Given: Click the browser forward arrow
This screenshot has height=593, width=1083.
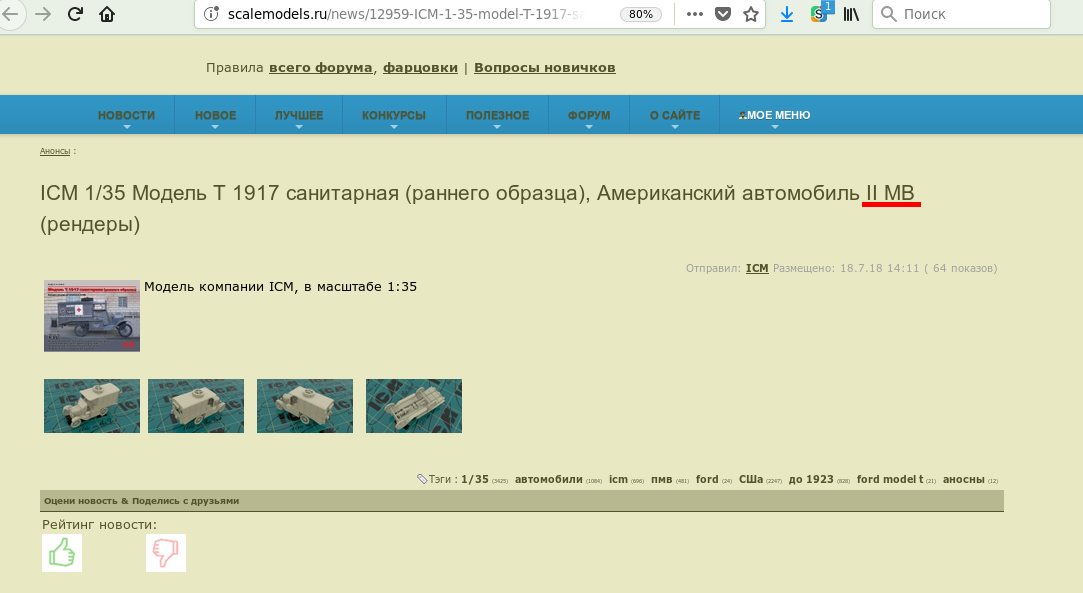Looking at the screenshot, I should [43, 14].
